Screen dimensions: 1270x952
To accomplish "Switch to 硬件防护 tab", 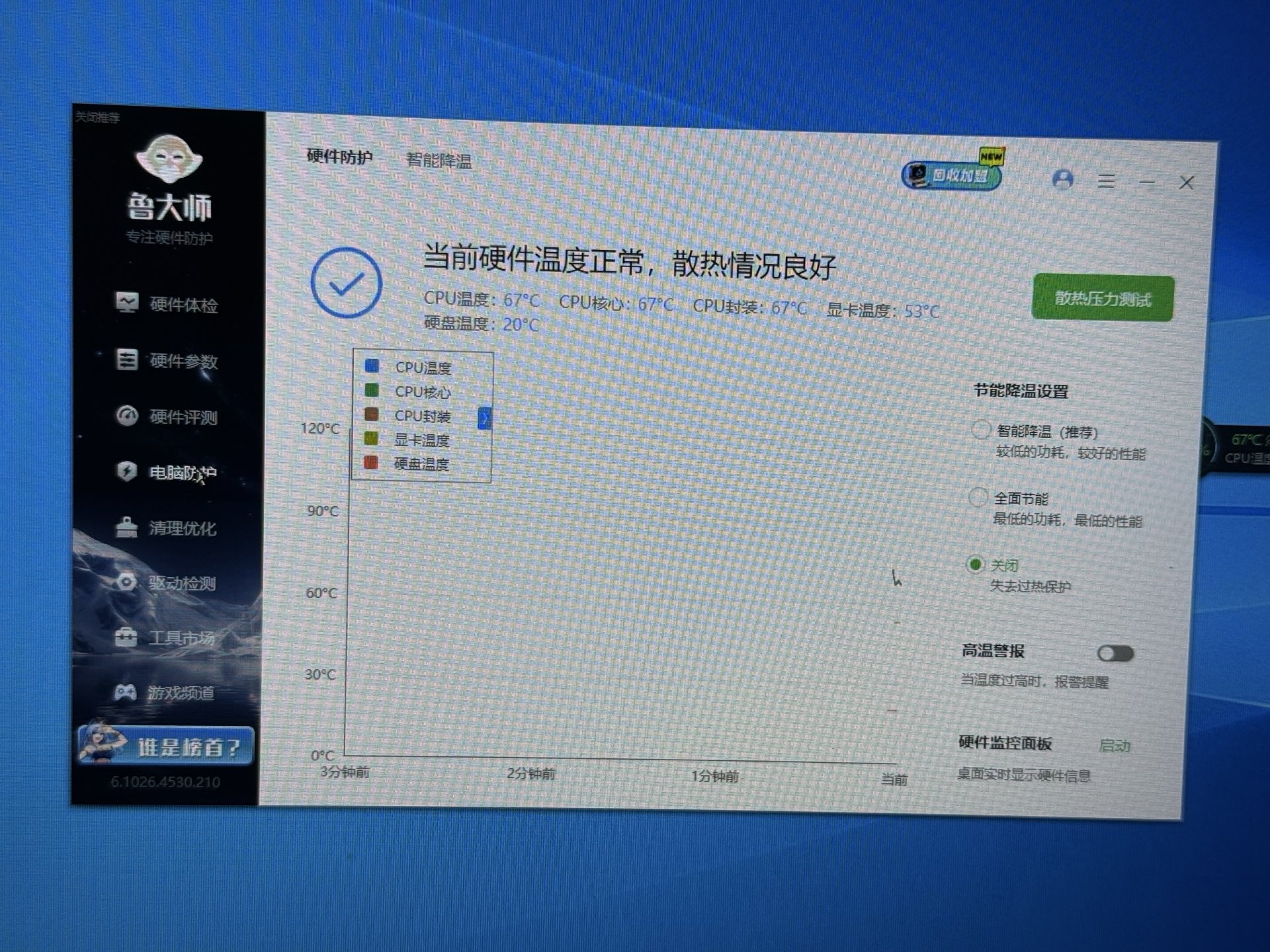I will [339, 157].
